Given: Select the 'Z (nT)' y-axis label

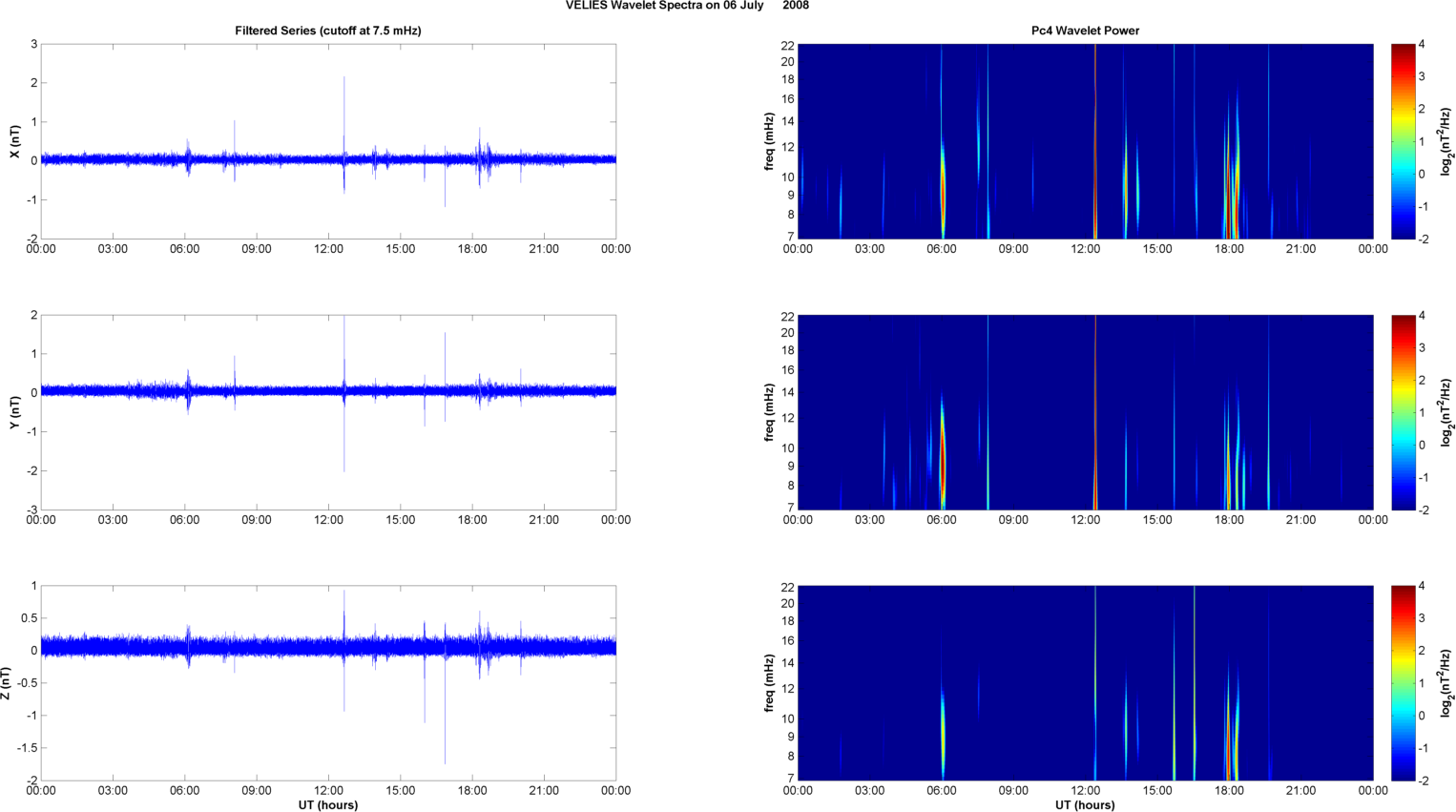Looking at the screenshot, I should (x=6, y=683).
